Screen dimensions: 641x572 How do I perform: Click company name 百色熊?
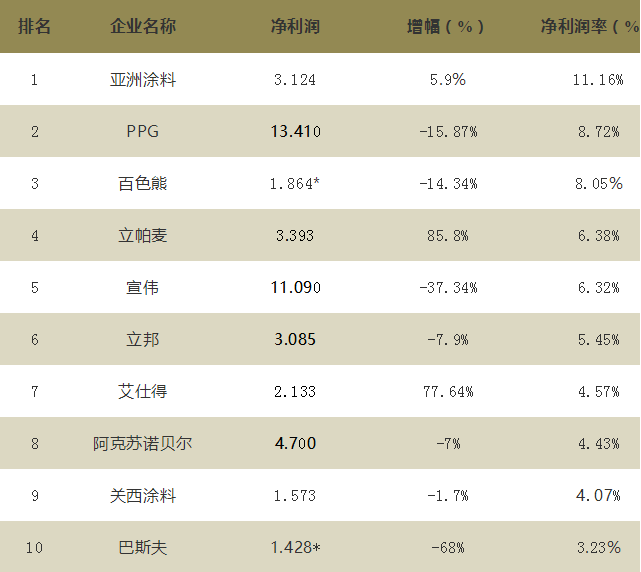pyautogui.click(x=142, y=184)
